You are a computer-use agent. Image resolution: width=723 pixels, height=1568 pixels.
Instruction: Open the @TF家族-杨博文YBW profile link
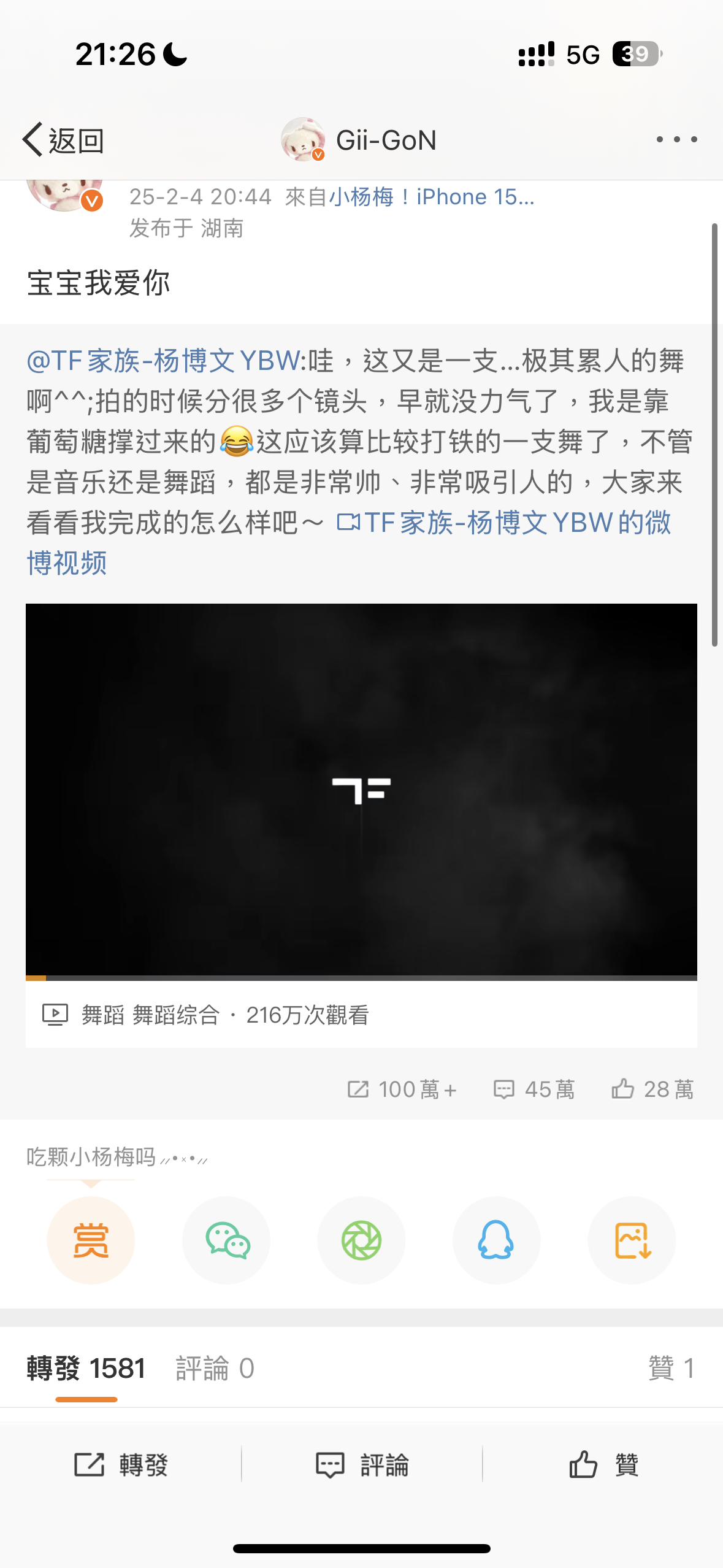click(164, 361)
